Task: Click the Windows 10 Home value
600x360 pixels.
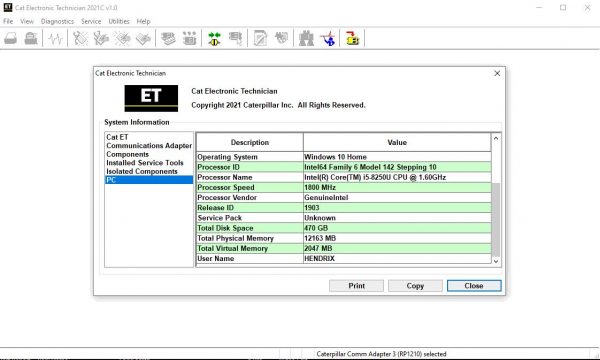Action: pyautogui.click(x=397, y=157)
